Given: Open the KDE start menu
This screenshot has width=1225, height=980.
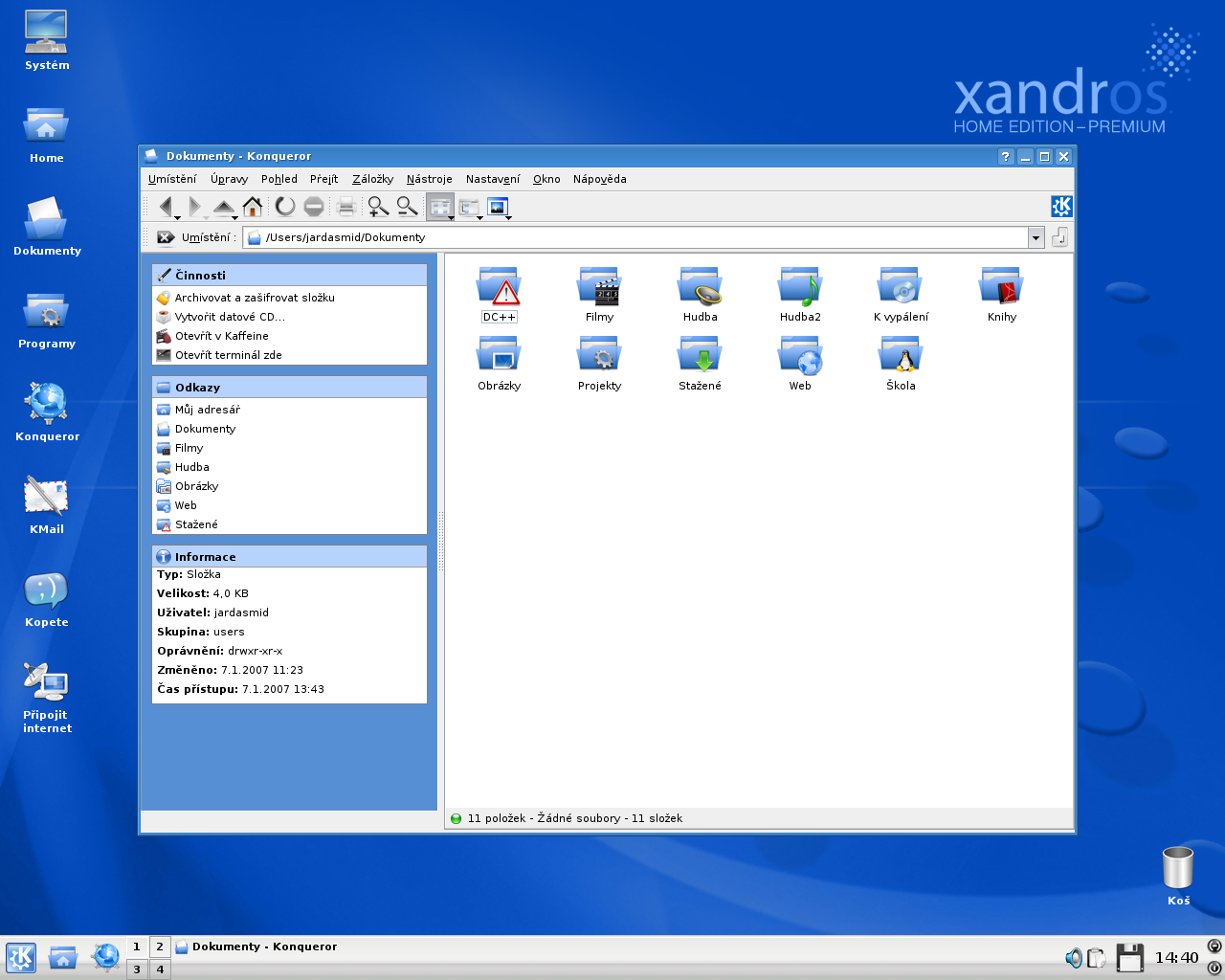Looking at the screenshot, I should click(x=21, y=957).
